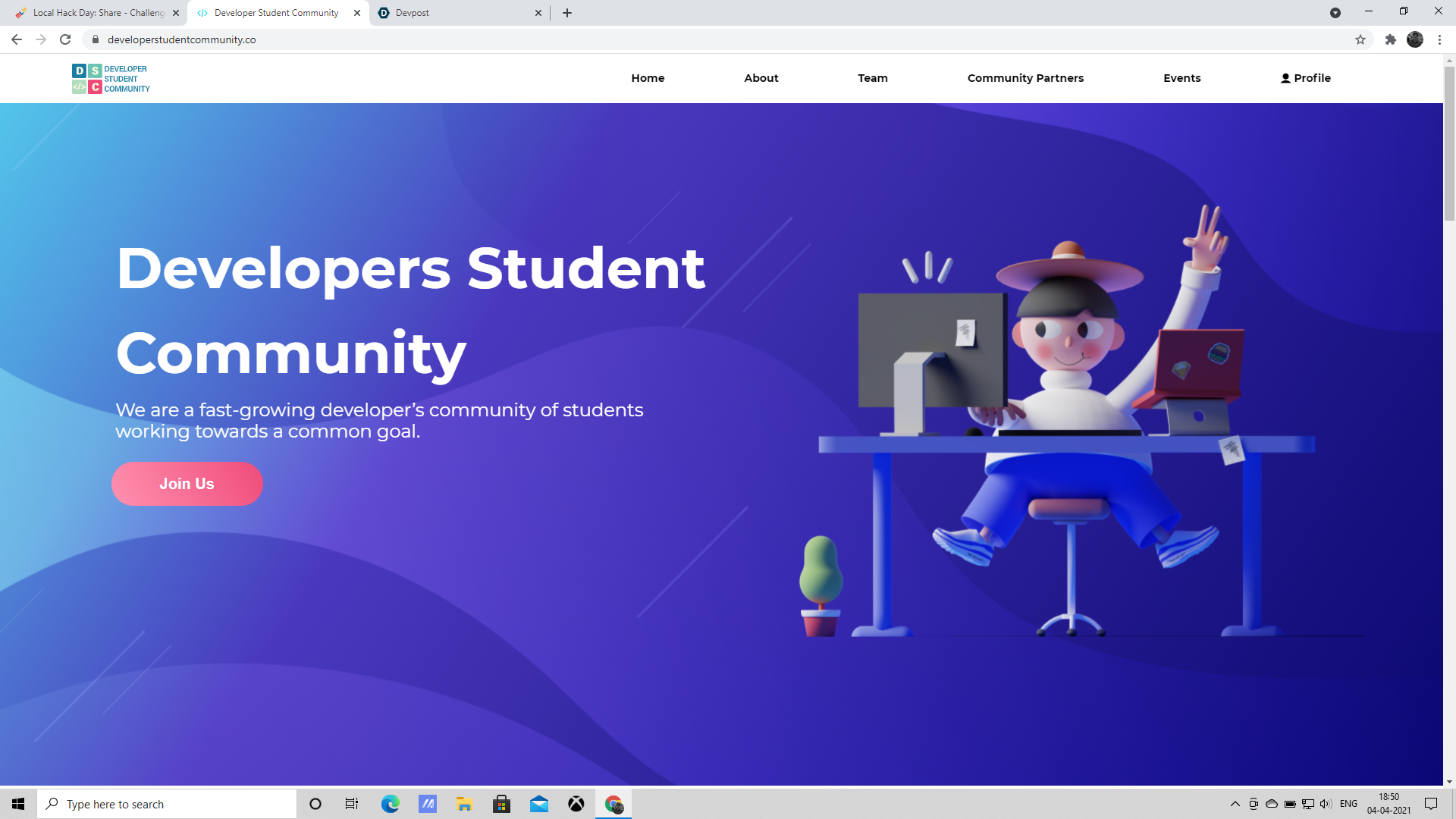Click the Windows search box
This screenshot has height=819, width=1456.
pos(167,804)
